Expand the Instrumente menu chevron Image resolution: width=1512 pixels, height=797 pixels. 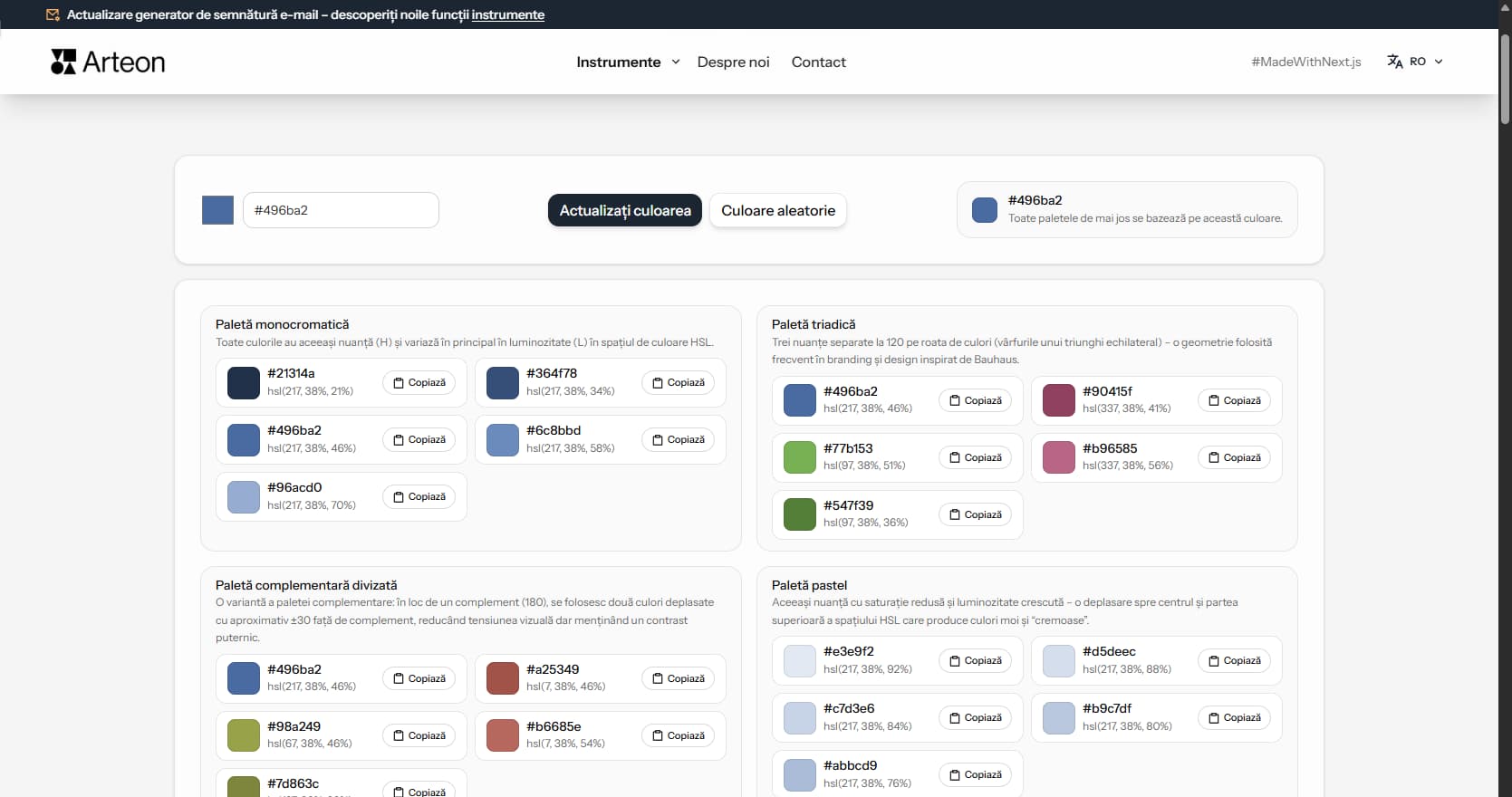(x=676, y=62)
